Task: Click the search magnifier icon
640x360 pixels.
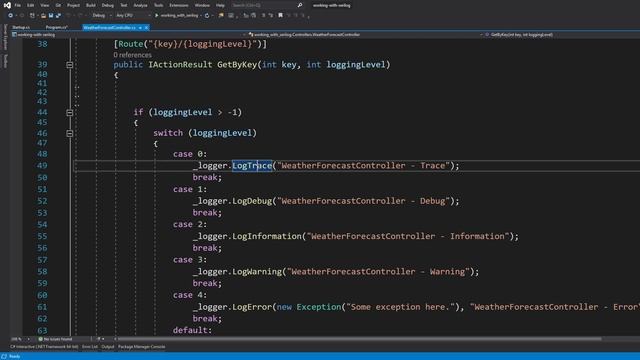Action: click(300, 5)
